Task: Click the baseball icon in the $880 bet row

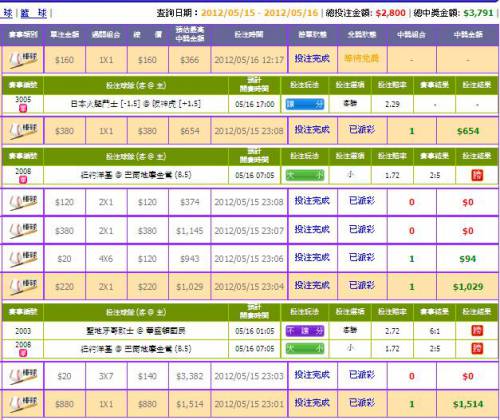Action: (x=23, y=404)
